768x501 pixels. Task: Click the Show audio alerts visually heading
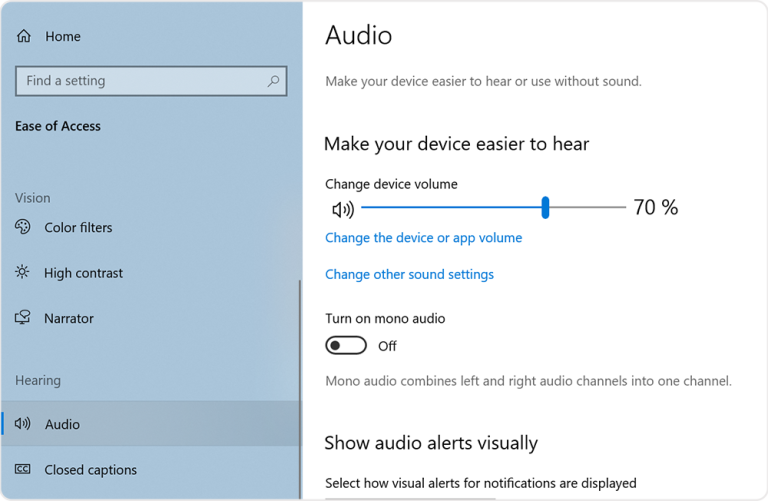[x=431, y=443]
